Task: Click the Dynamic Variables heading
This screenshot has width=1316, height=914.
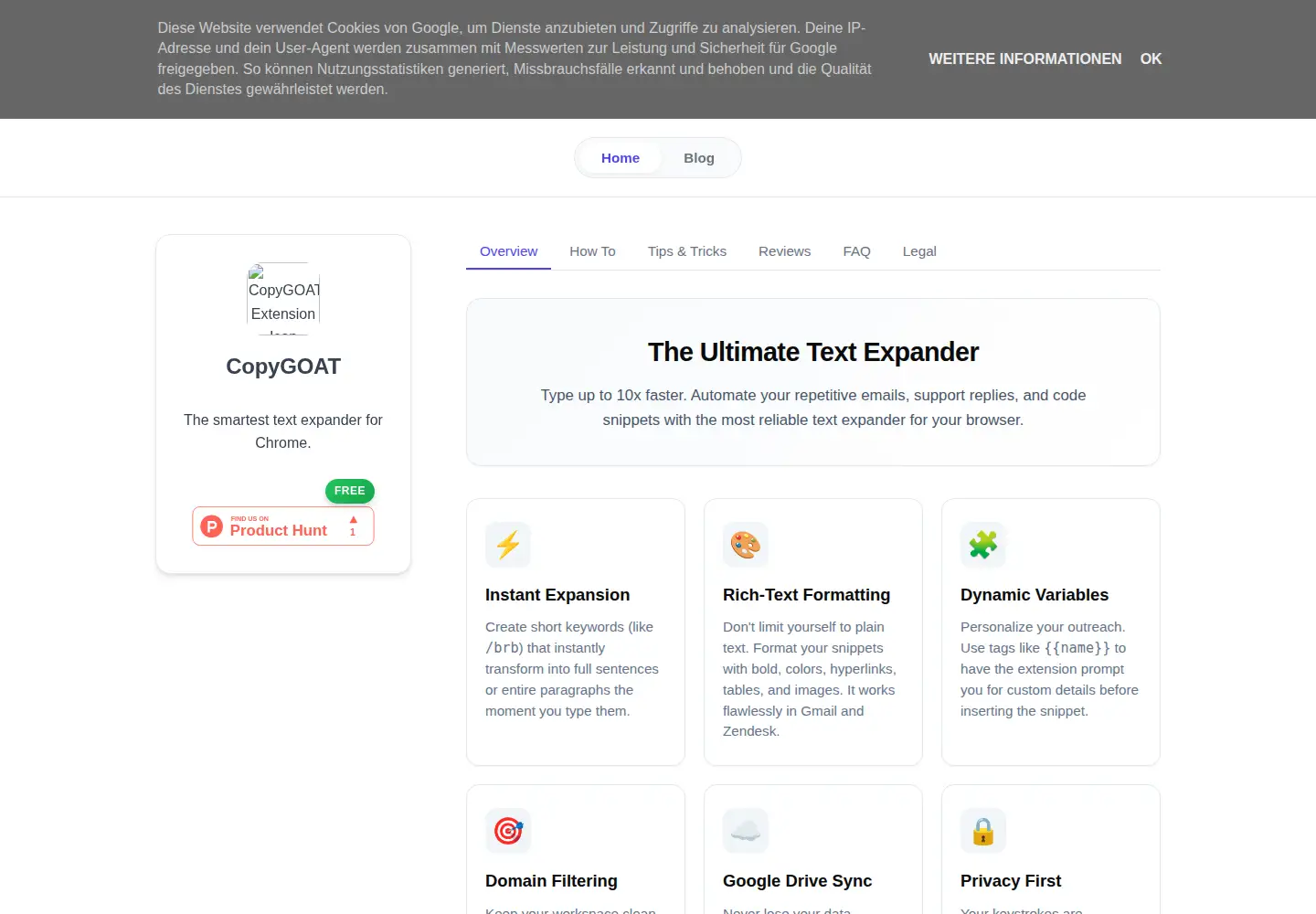Action: point(1035,595)
